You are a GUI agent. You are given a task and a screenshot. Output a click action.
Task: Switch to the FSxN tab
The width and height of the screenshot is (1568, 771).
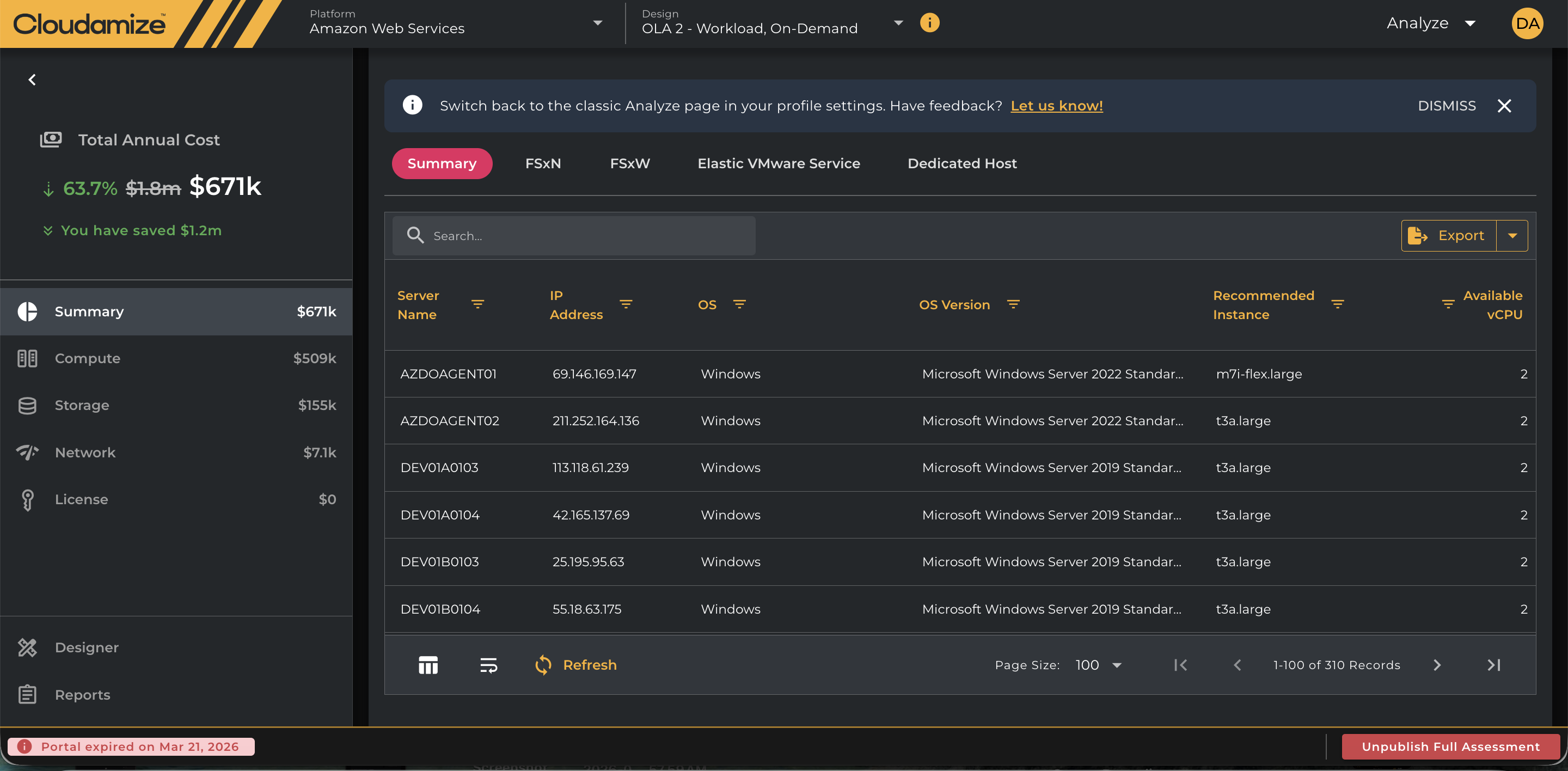coord(543,164)
